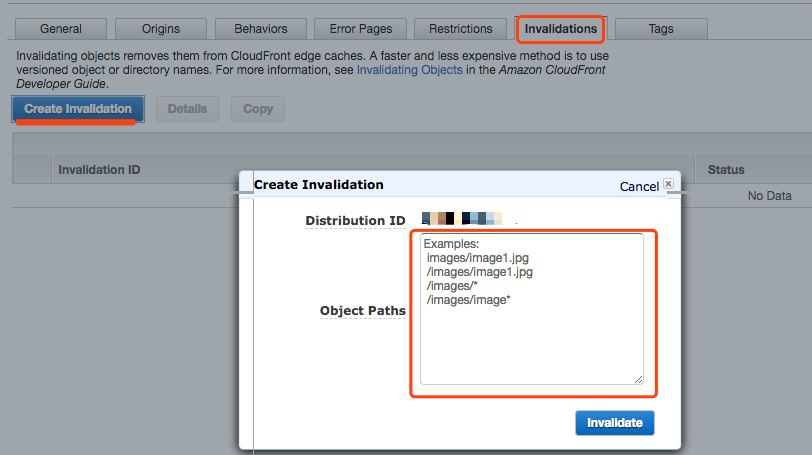The image size is (812, 455).
Task: Close the Create Invalidation dialog with X icon
Action: (668, 184)
